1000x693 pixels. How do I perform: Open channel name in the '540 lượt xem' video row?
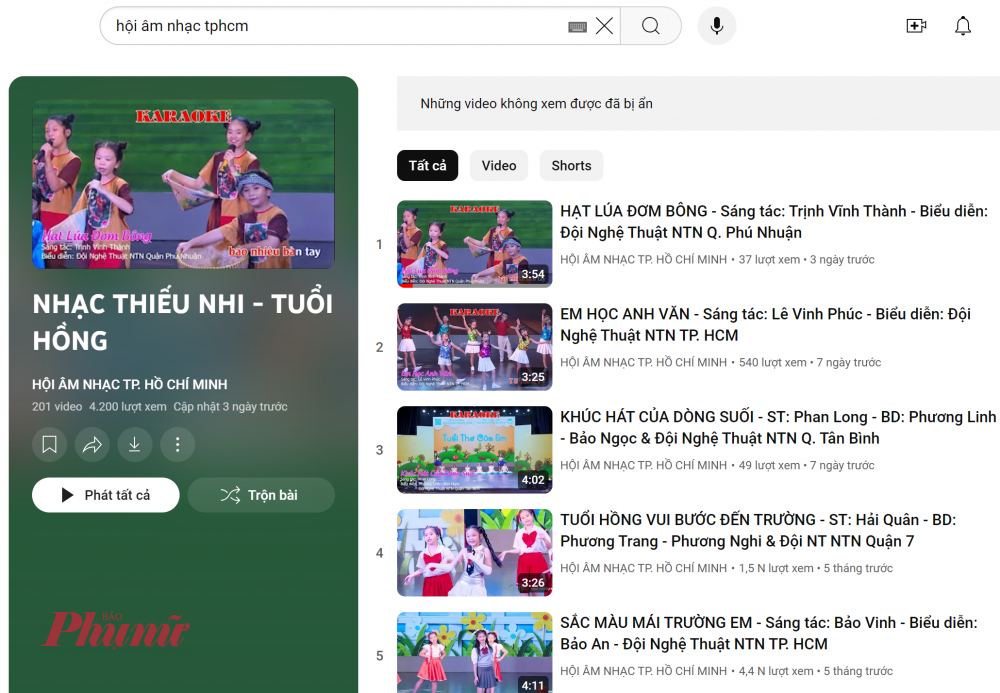click(x=643, y=362)
